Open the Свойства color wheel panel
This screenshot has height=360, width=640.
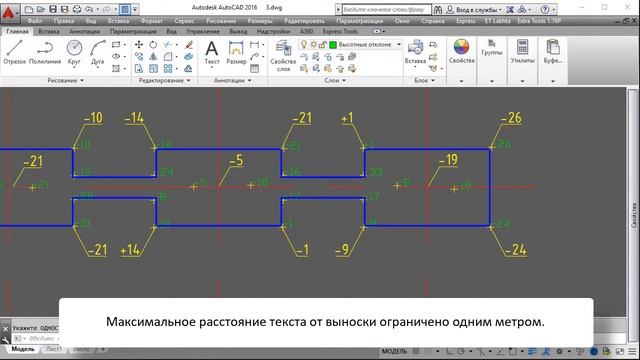461,51
